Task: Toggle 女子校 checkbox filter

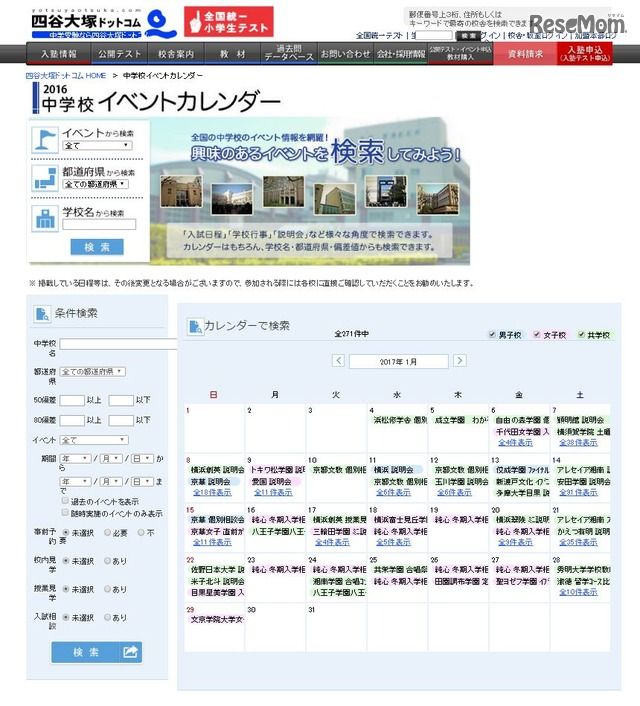Action: 536,335
